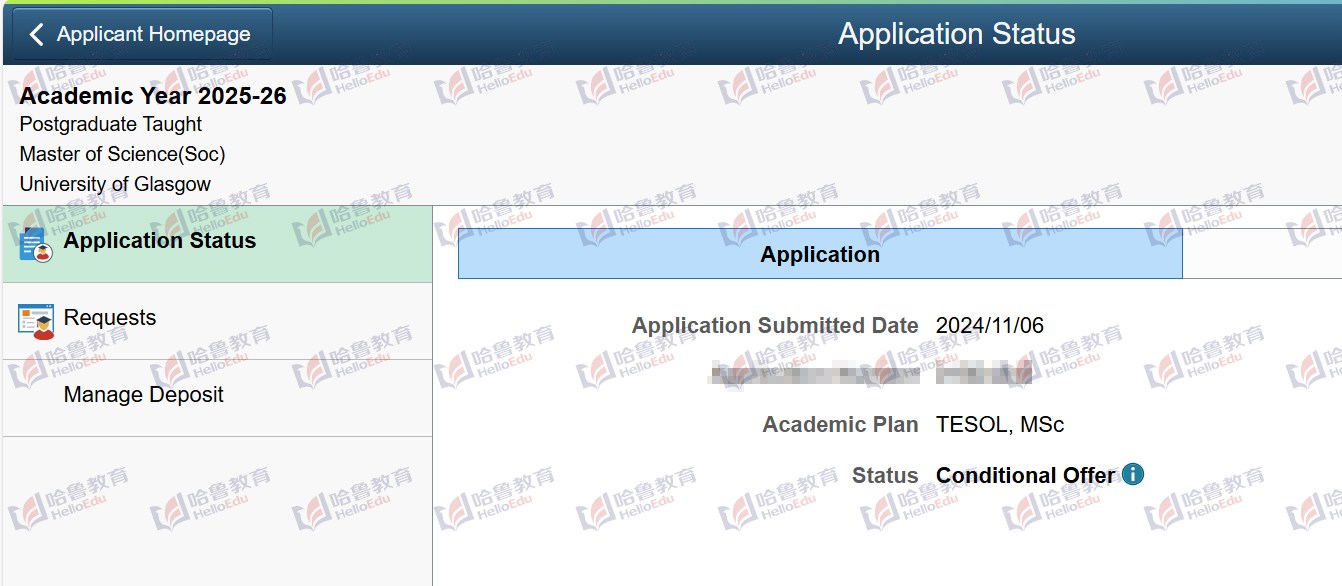Screen dimensions: 1342x586
Task: Click the Postgraduate Taught text
Action: coord(111,124)
